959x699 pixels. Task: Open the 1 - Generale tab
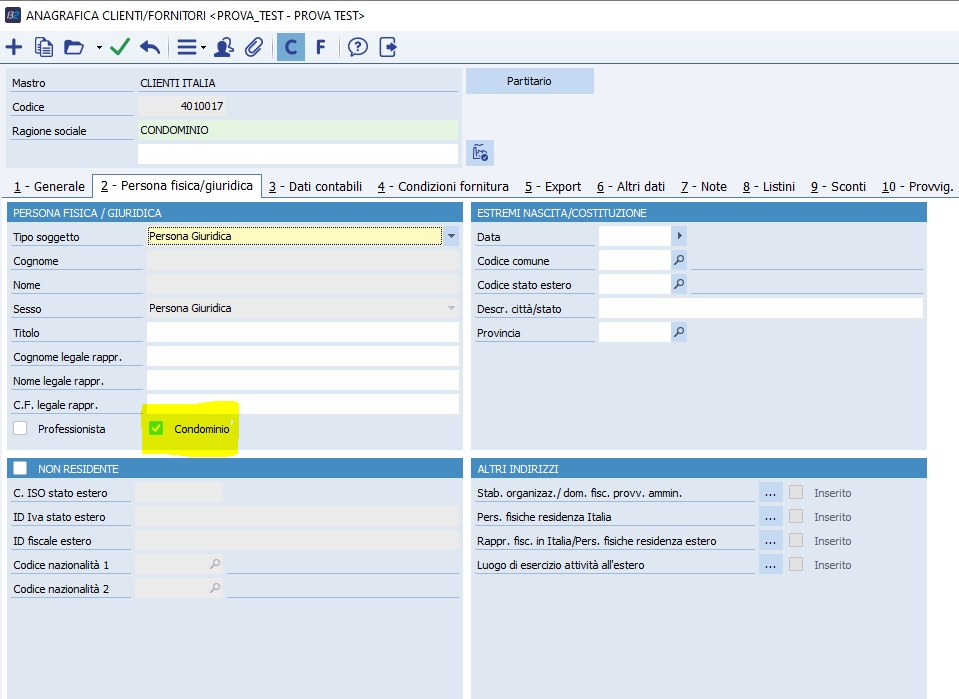pyautogui.click(x=49, y=187)
